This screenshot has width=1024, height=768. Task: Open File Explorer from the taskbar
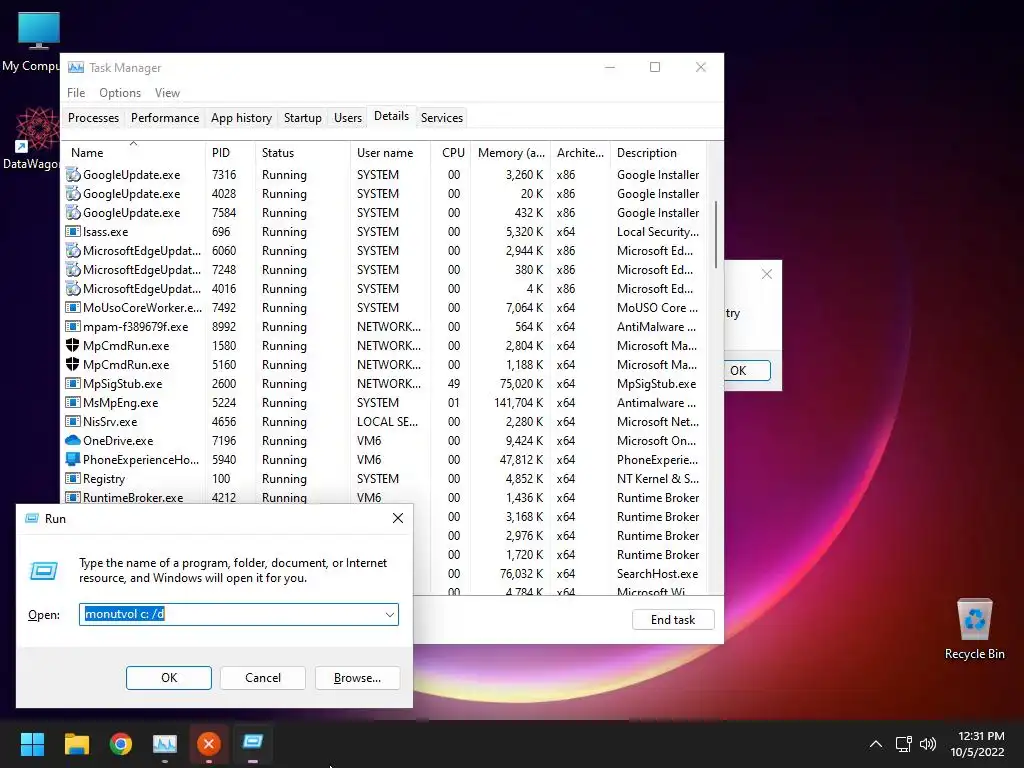pyautogui.click(x=76, y=744)
